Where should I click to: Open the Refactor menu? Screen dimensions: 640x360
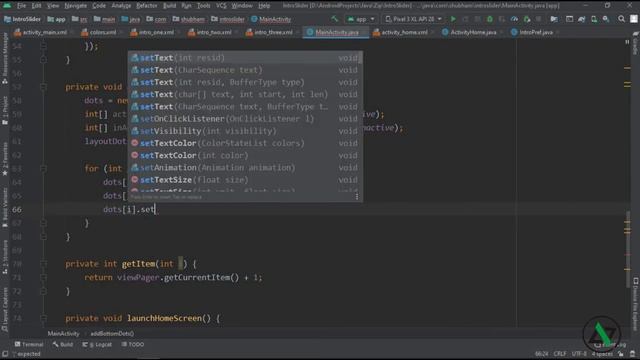(x=147, y=6)
